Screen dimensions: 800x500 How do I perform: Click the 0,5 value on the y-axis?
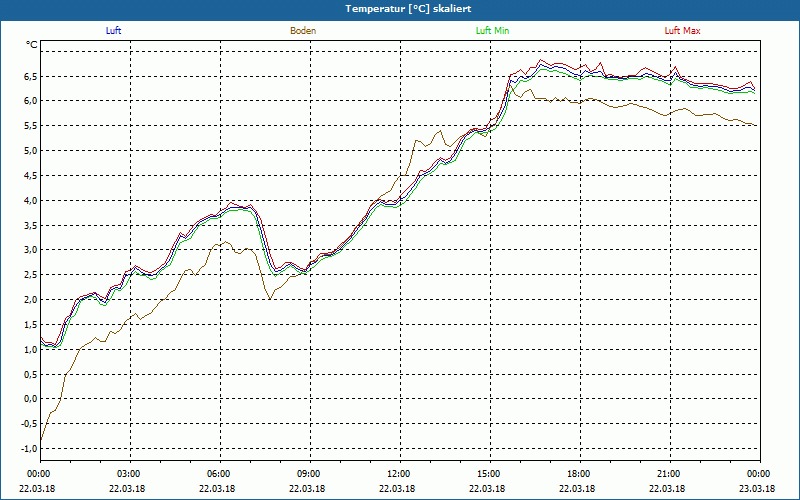[30, 374]
